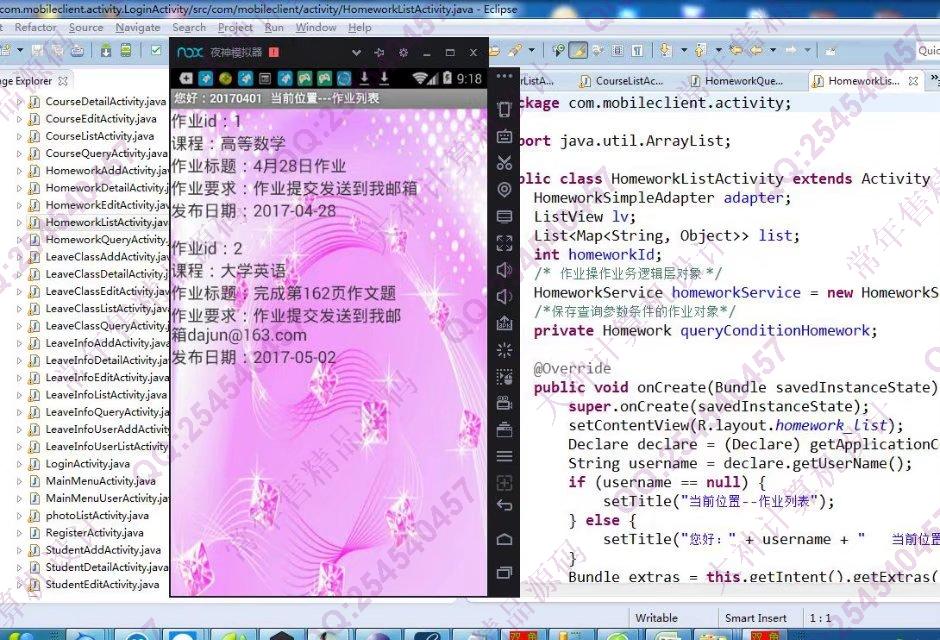
Task: Open the Source menu
Action: 86,28
